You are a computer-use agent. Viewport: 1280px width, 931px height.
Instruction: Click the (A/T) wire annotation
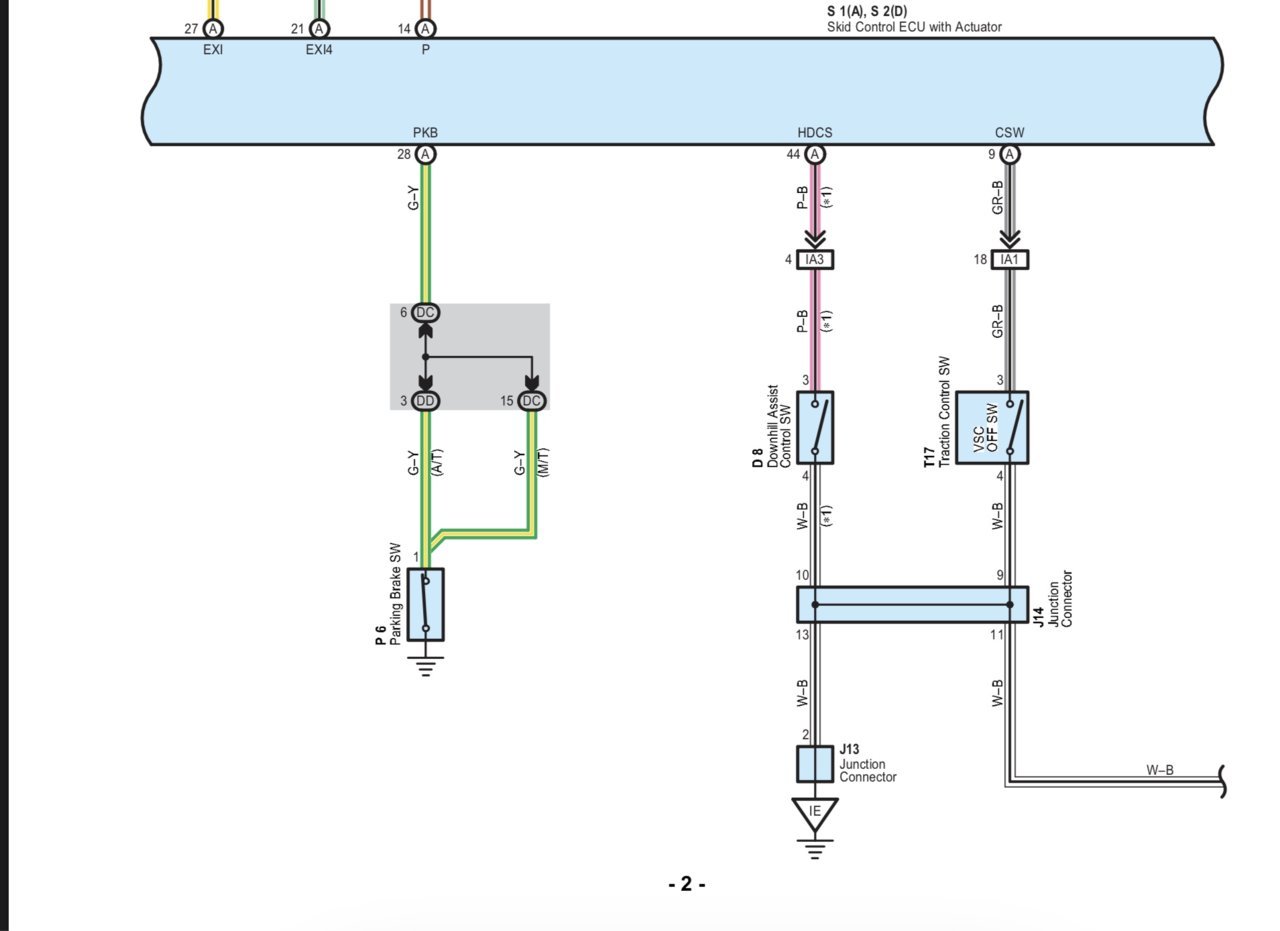[437, 461]
